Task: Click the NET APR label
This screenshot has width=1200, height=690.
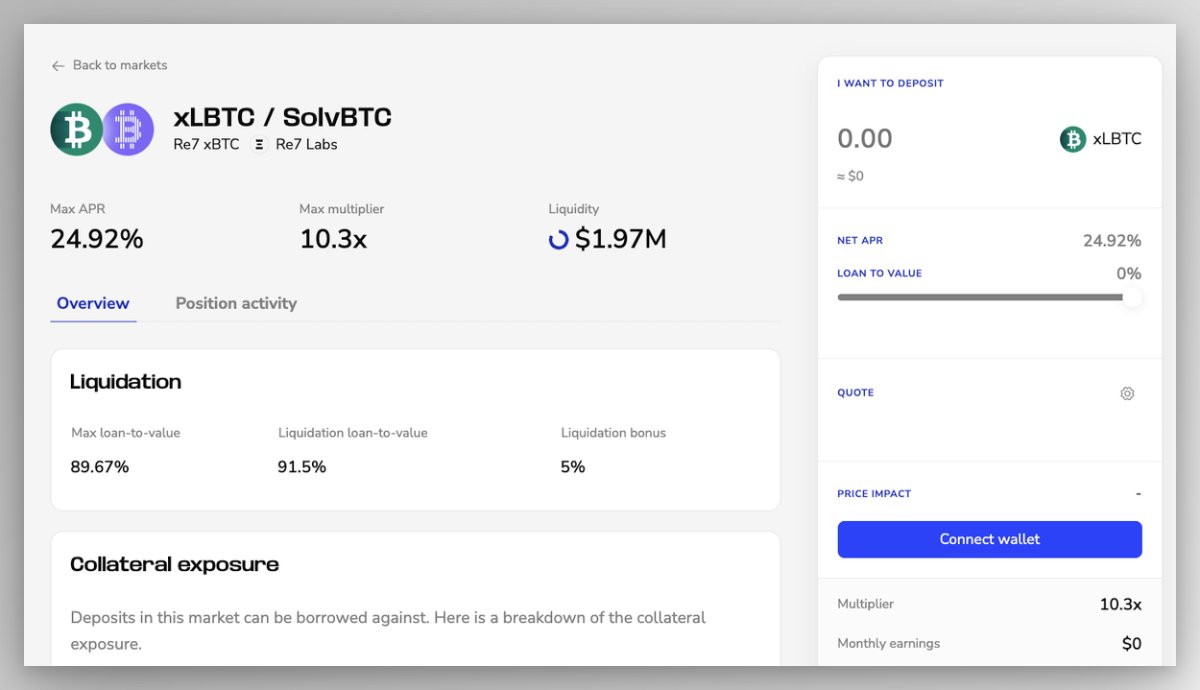Action: coord(860,241)
